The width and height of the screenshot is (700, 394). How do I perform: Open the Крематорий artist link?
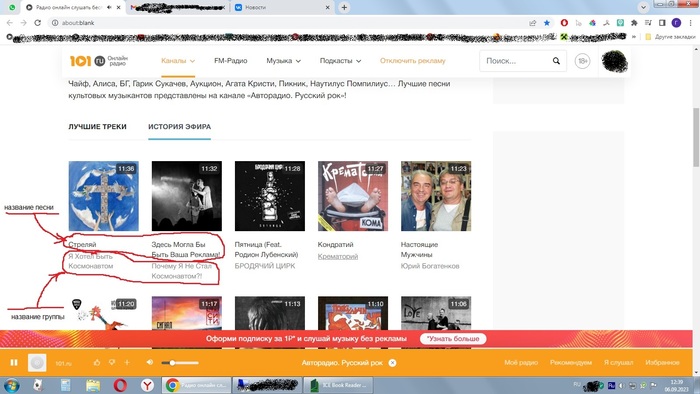[x=338, y=256]
